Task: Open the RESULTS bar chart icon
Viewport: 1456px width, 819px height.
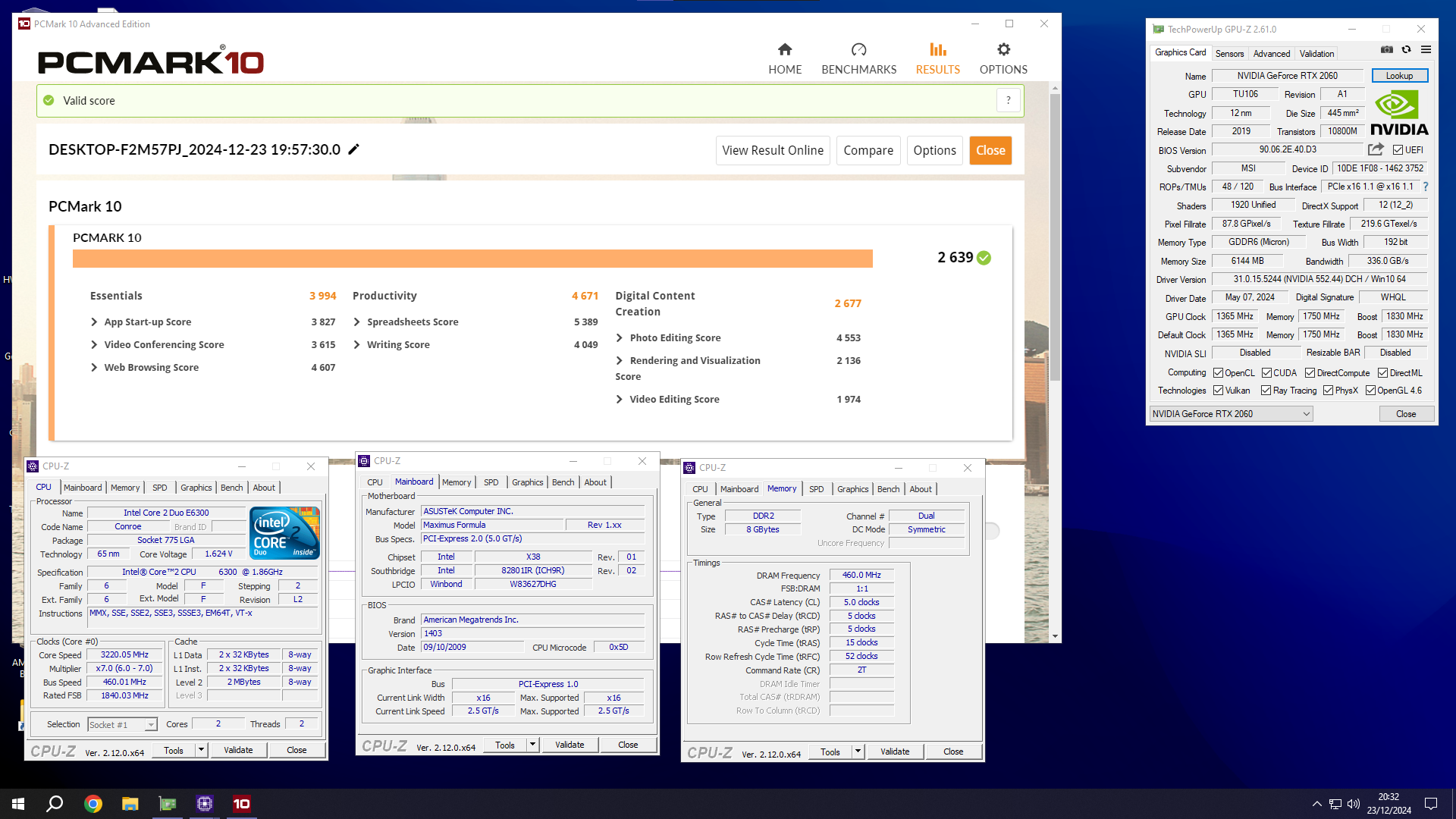Action: tap(938, 50)
